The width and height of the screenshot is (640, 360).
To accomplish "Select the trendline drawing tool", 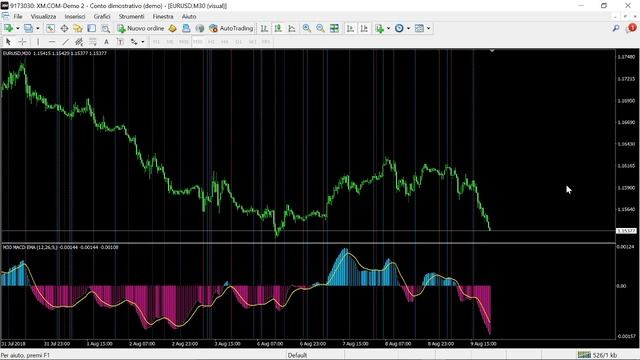I will pyautogui.click(x=65, y=42).
